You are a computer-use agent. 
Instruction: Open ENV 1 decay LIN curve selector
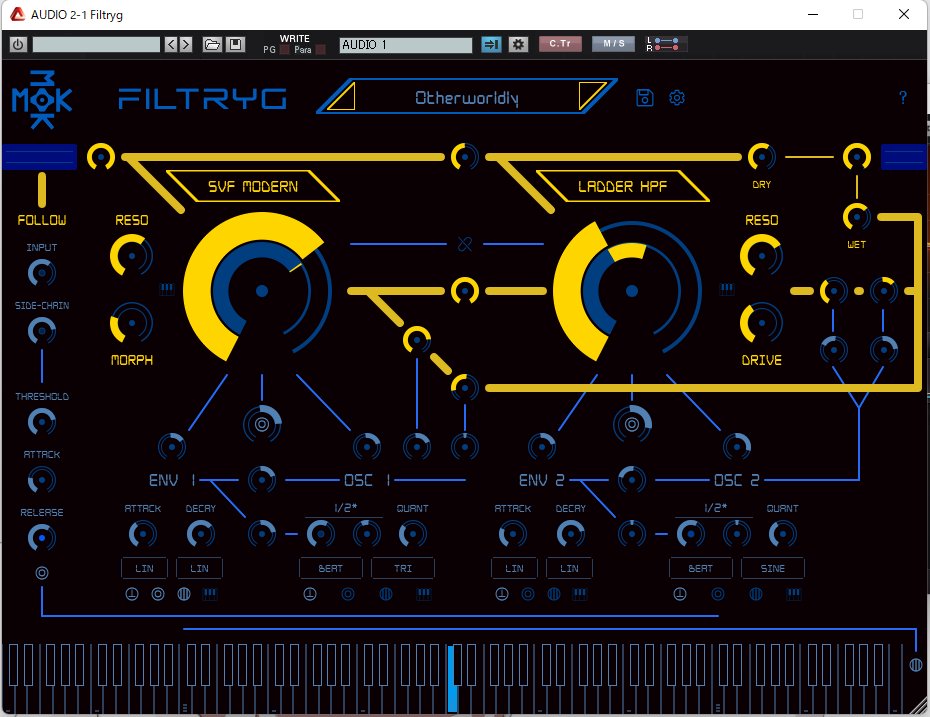click(199, 568)
